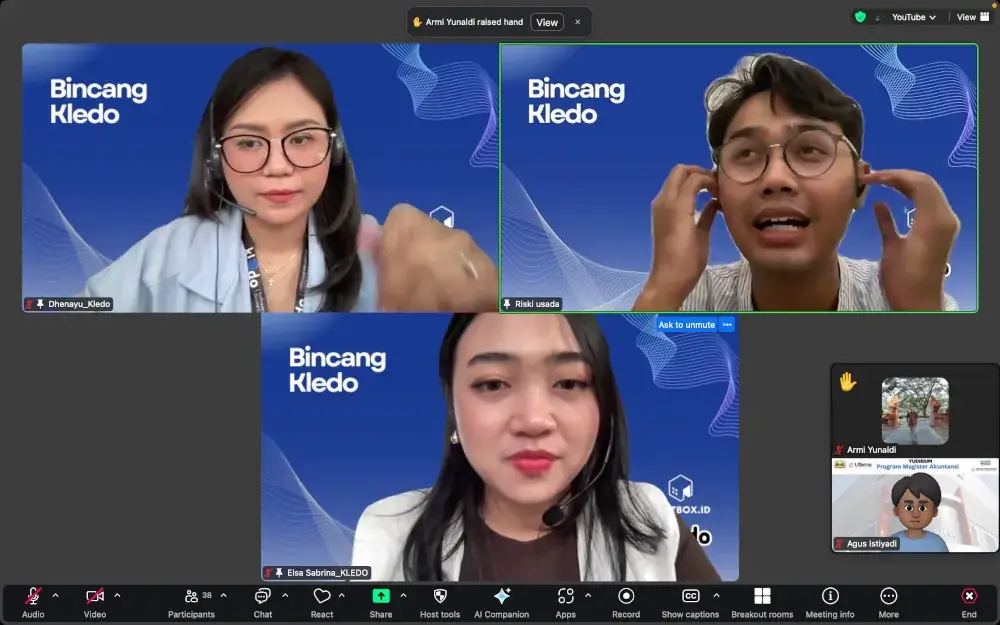Select Dhenayu_Kledo video tile
The width and height of the screenshot is (1000, 625).
tap(260, 177)
